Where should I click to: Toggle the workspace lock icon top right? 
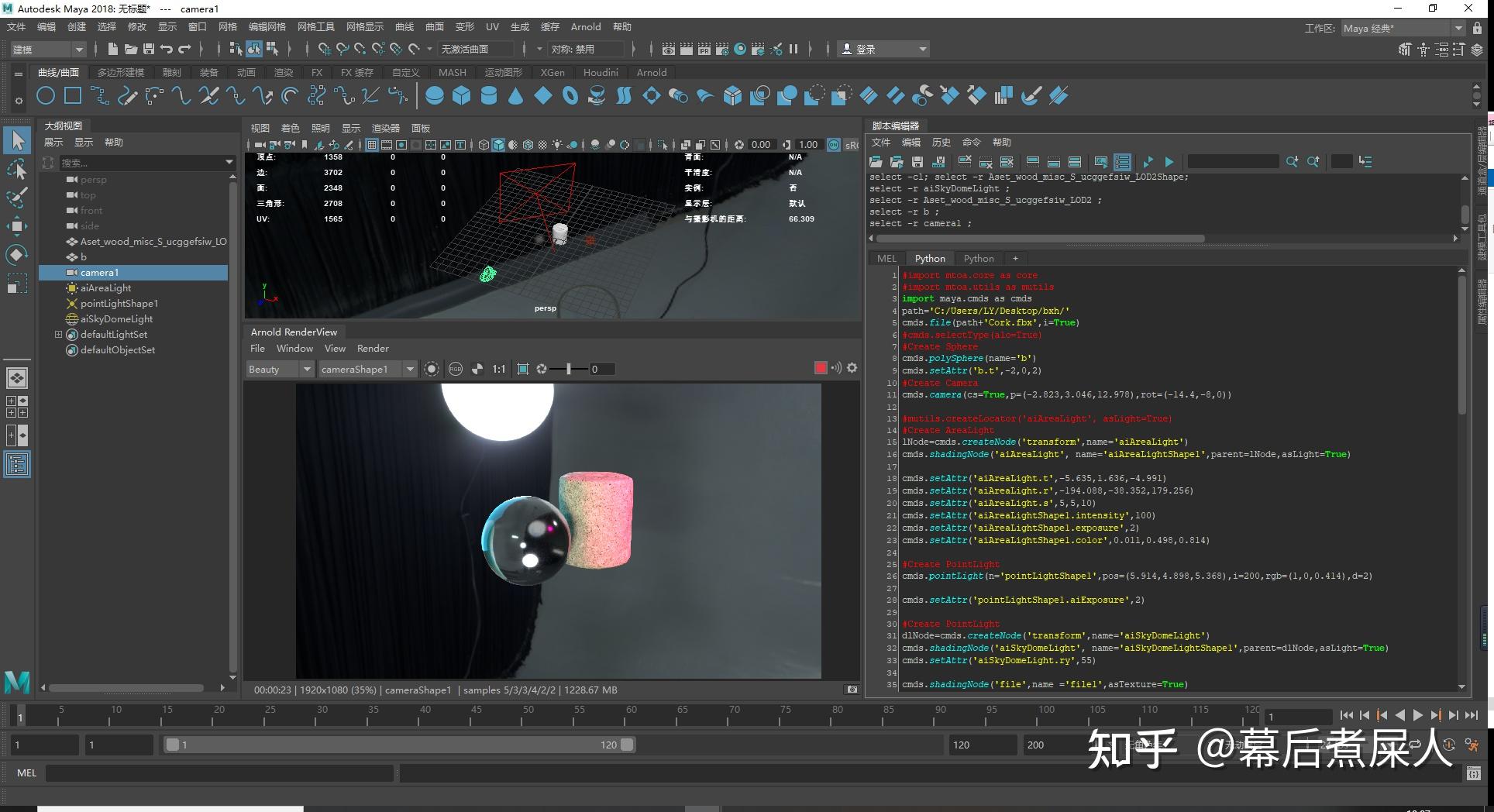[1478, 28]
